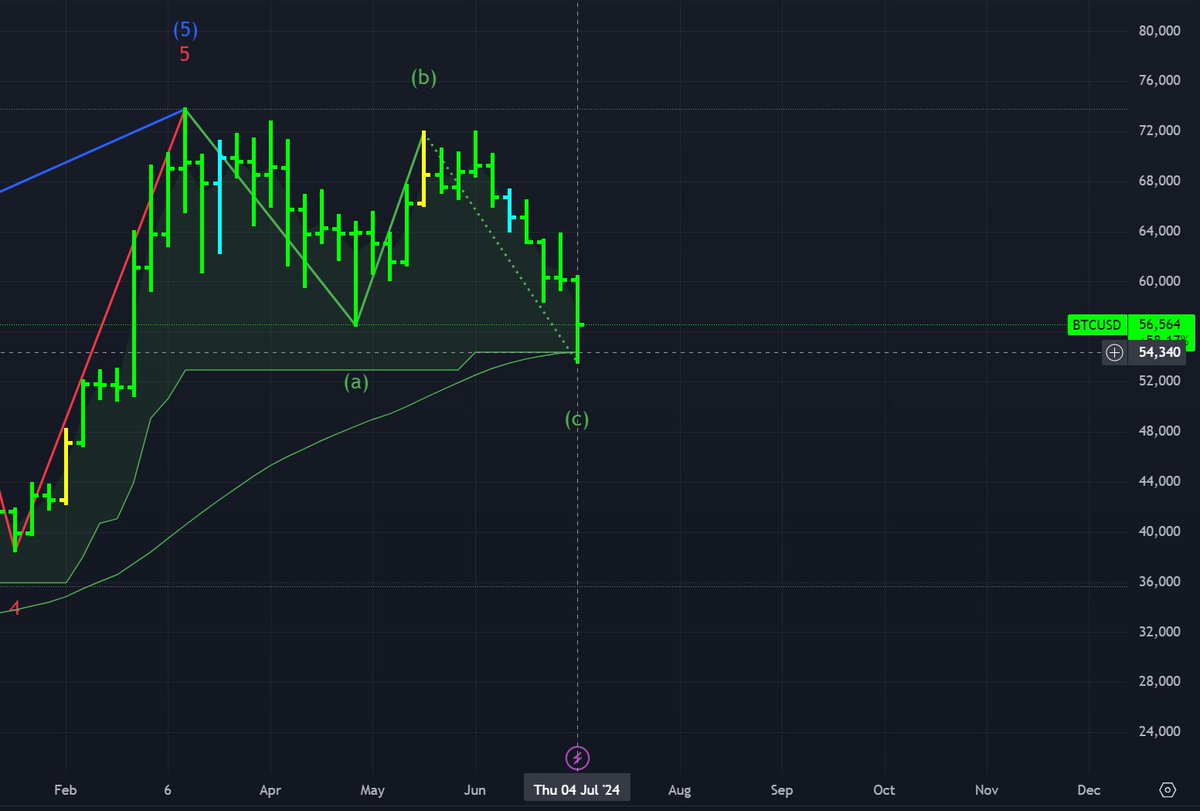This screenshot has width=1200, height=811.
Task: Click the Apr label on time axis
Action: coord(270,790)
